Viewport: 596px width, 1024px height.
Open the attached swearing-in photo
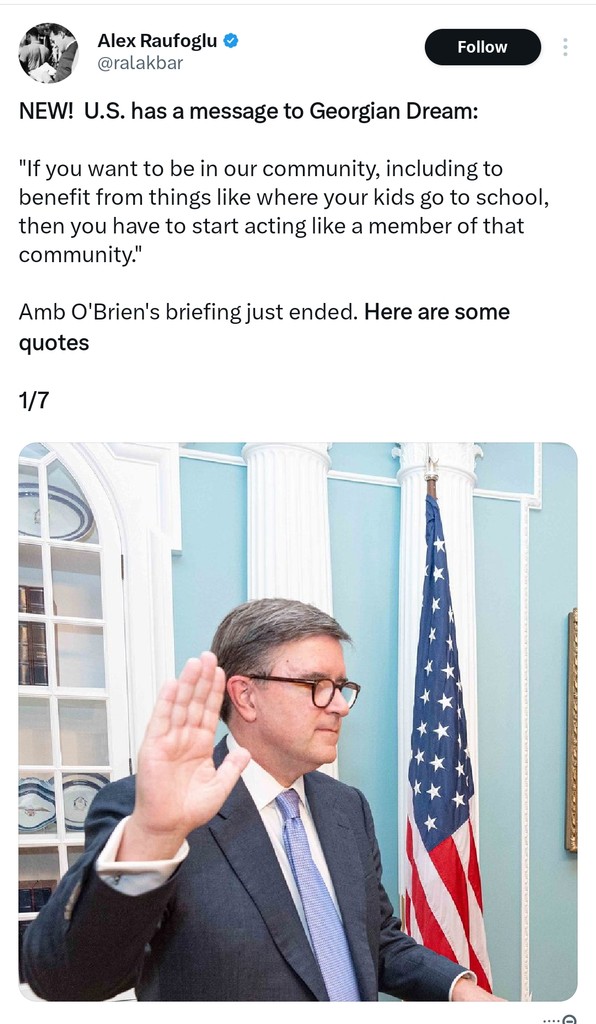298,721
